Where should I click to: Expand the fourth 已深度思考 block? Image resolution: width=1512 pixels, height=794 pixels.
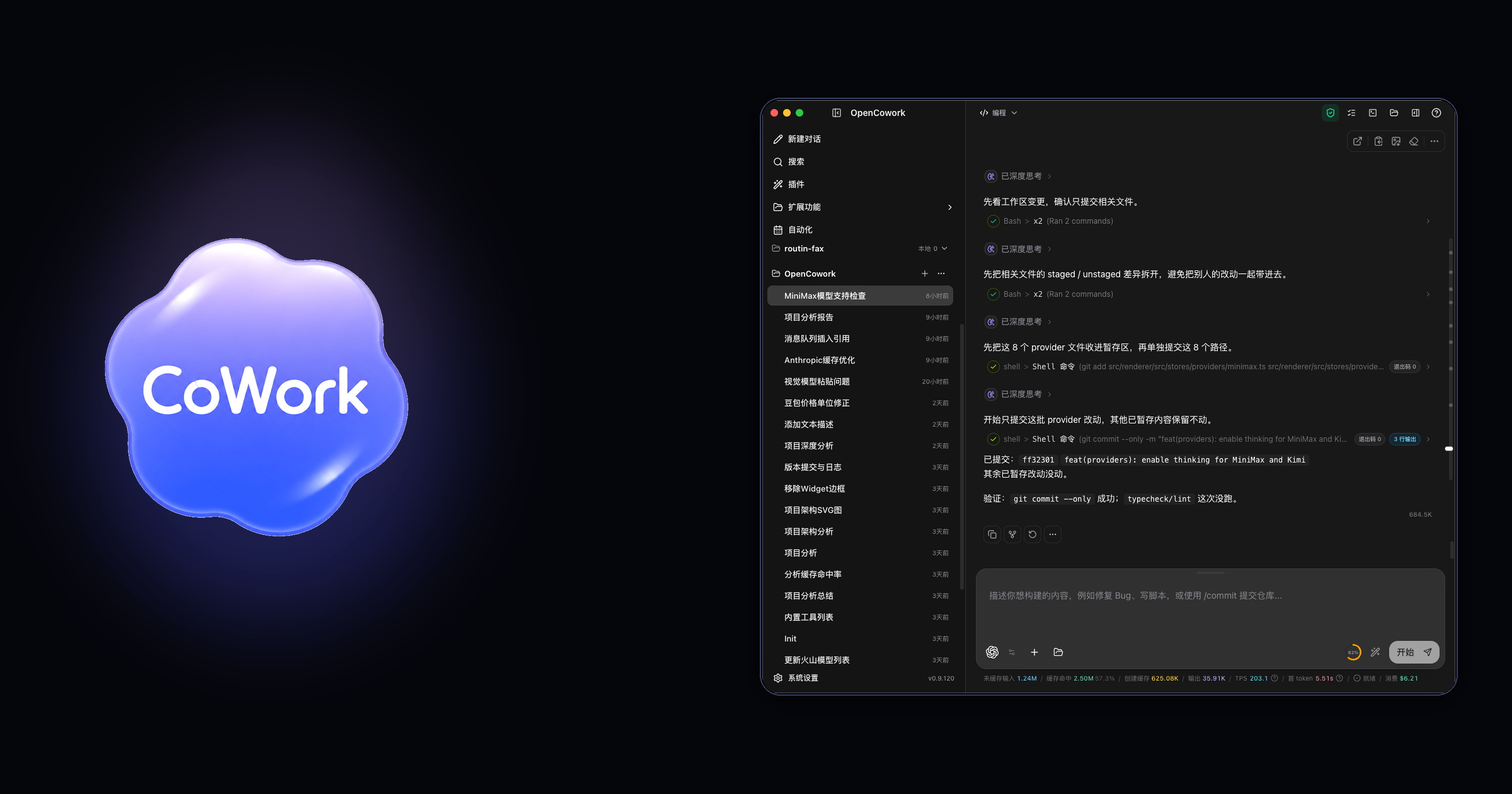pyautogui.click(x=1019, y=394)
